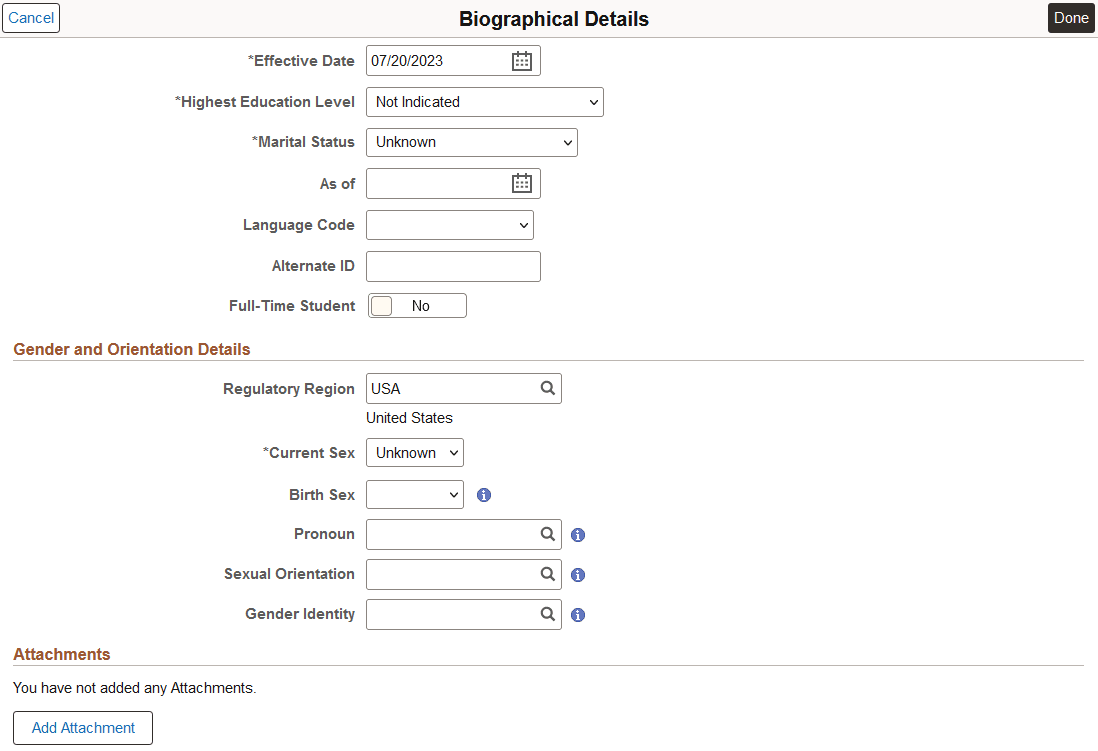Open the Highest Education Level dropdown
1098x751 pixels.
[x=484, y=101]
